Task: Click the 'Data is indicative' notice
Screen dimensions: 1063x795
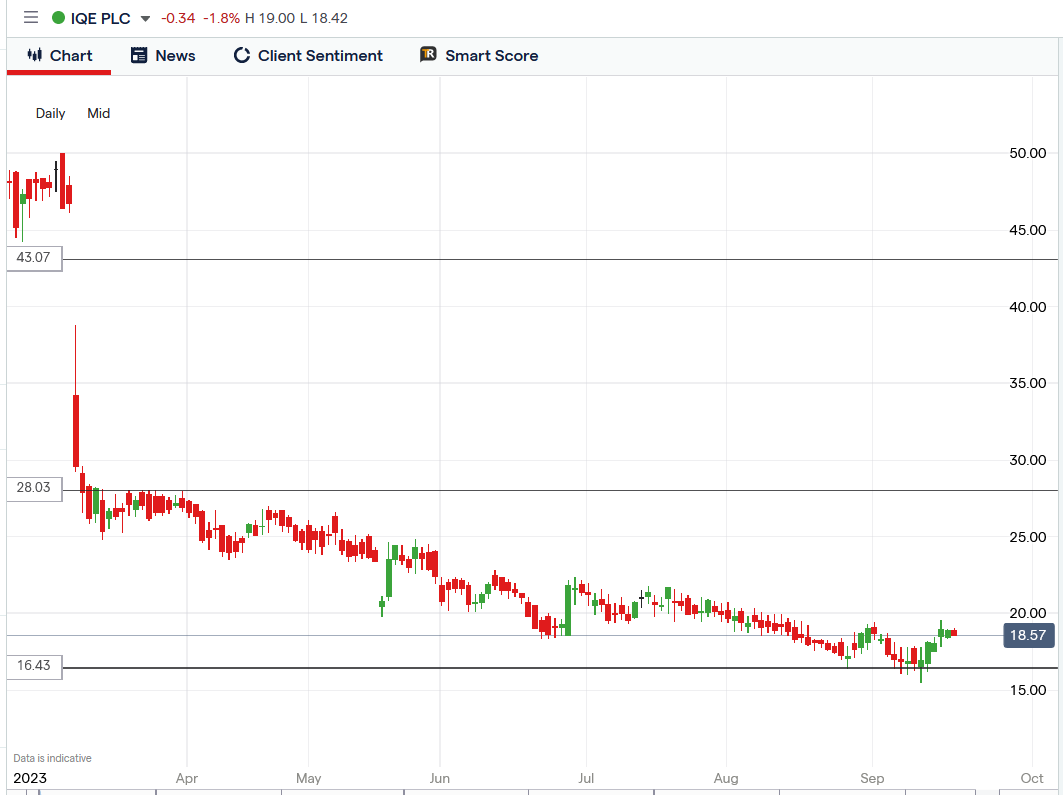Action: point(52,758)
